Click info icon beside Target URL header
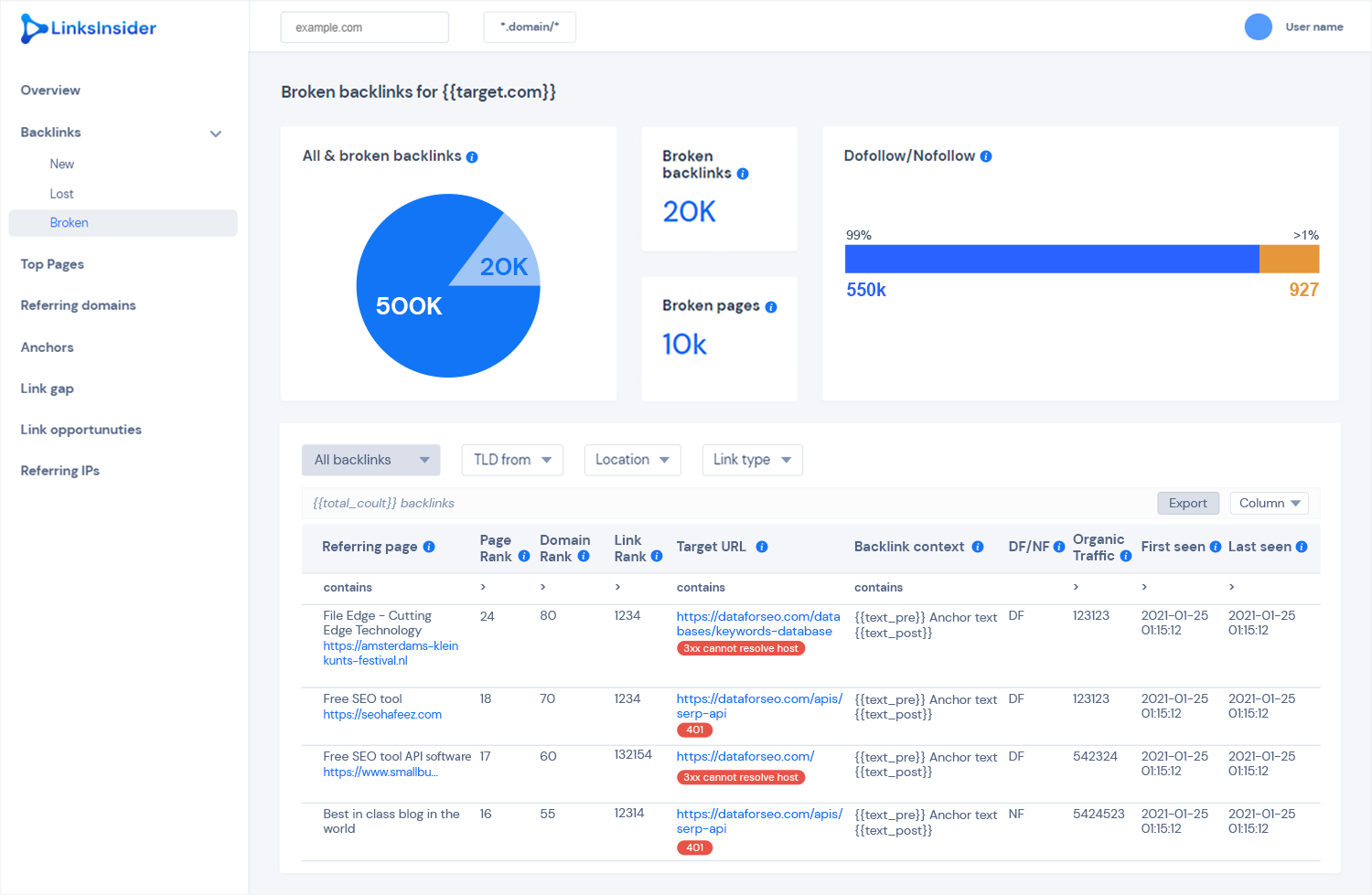 [762, 547]
